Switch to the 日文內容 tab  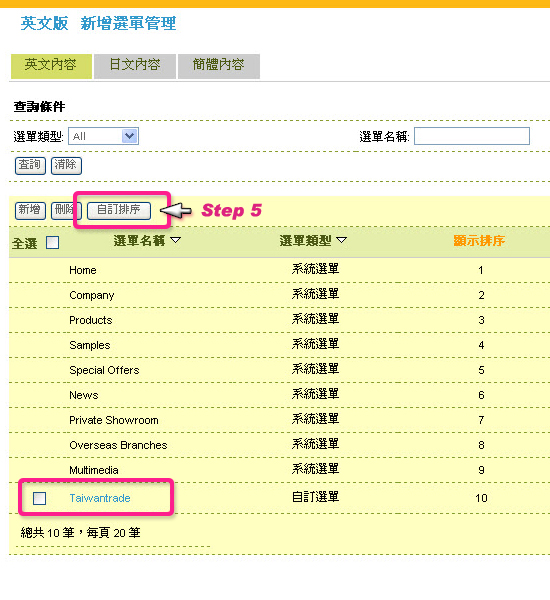click(135, 66)
